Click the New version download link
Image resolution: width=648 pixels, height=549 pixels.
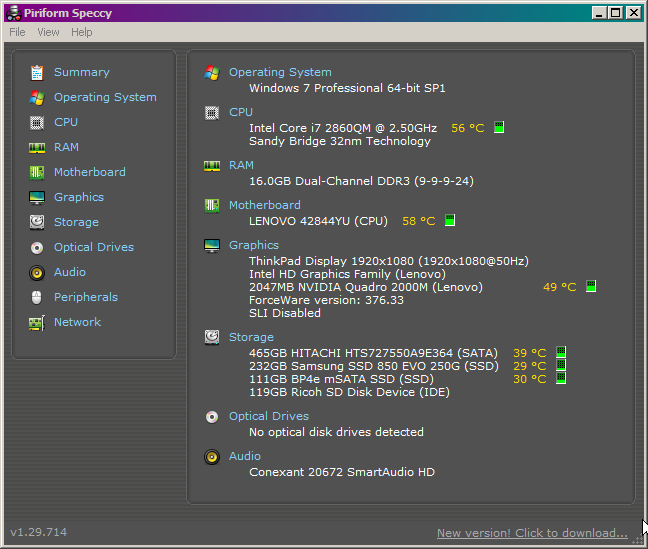(x=532, y=533)
